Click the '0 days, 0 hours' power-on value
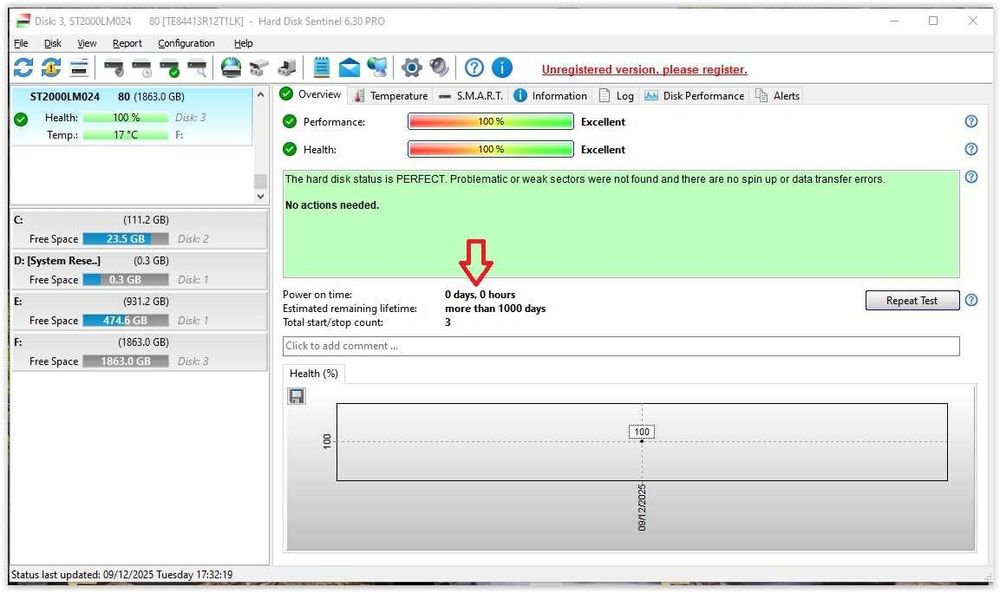1000x592 pixels. [480, 294]
